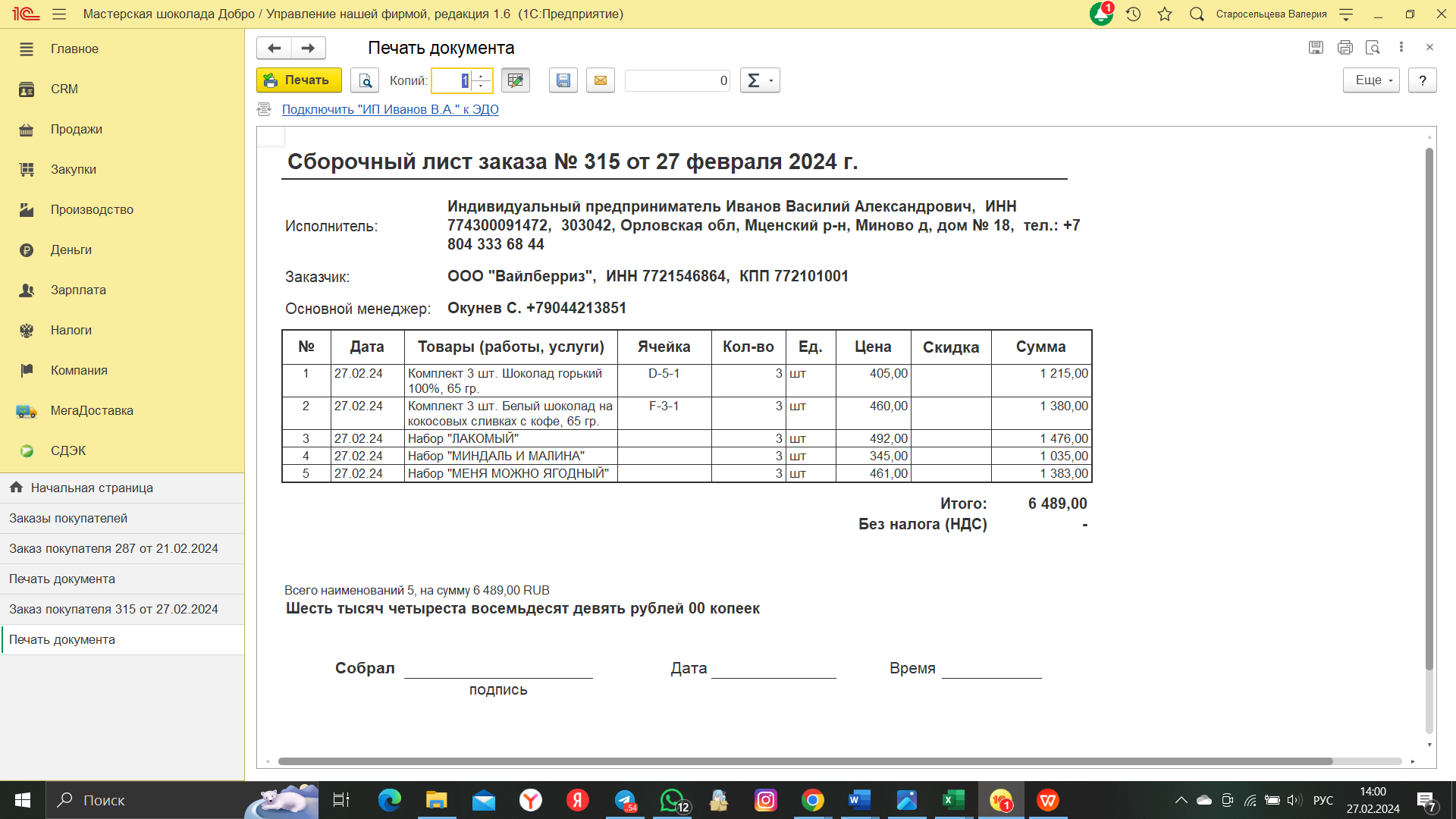Expand the Sigma sum dropdown
Image resolution: width=1456 pixels, height=819 pixels.
pos(760,80)
